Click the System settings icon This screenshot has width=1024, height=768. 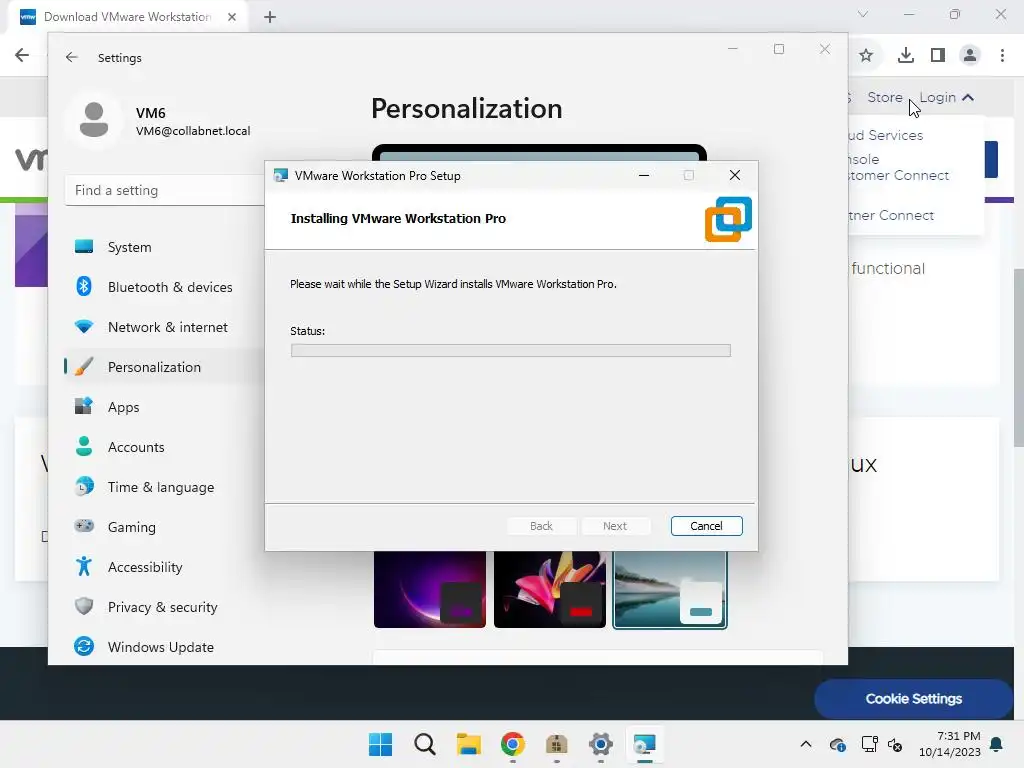pos(84,247)
